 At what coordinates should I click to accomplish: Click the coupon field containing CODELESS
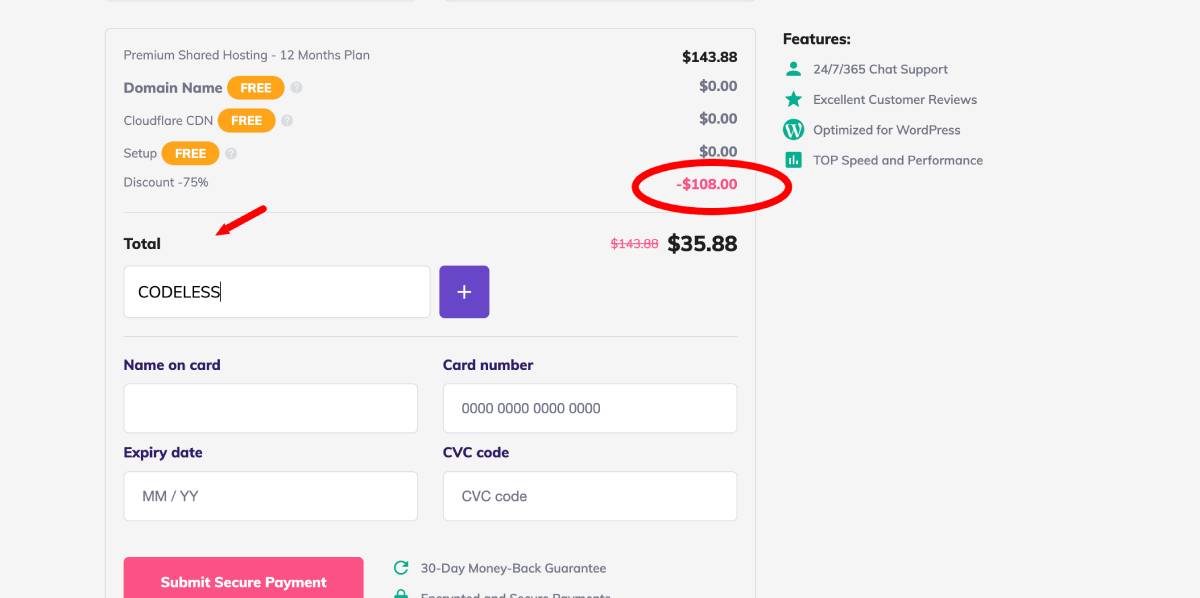tap(277, 292)
